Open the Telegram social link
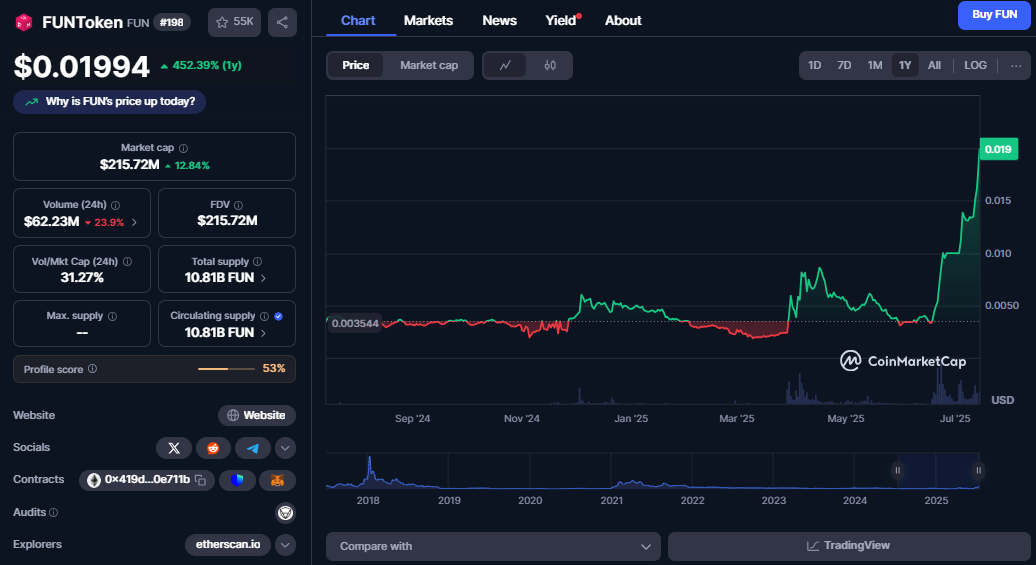 [253, 448]
